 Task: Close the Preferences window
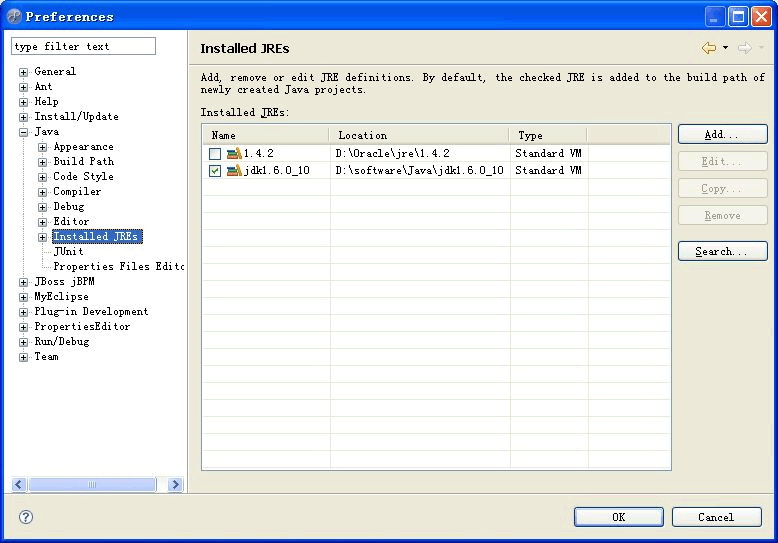(x=761, y=17)
